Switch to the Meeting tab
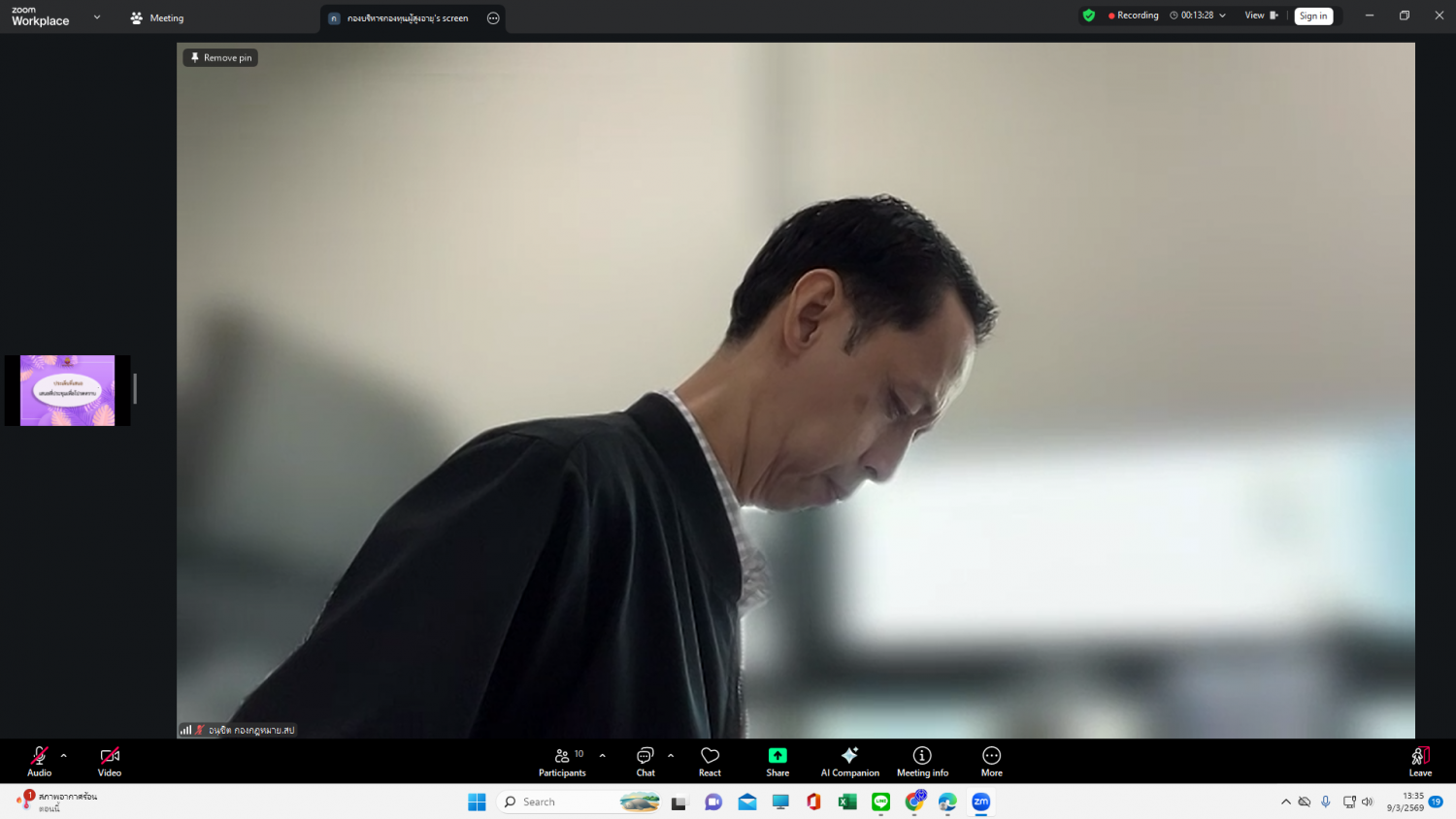Screen dimensions: 1456x819 [x=157, y=17]
